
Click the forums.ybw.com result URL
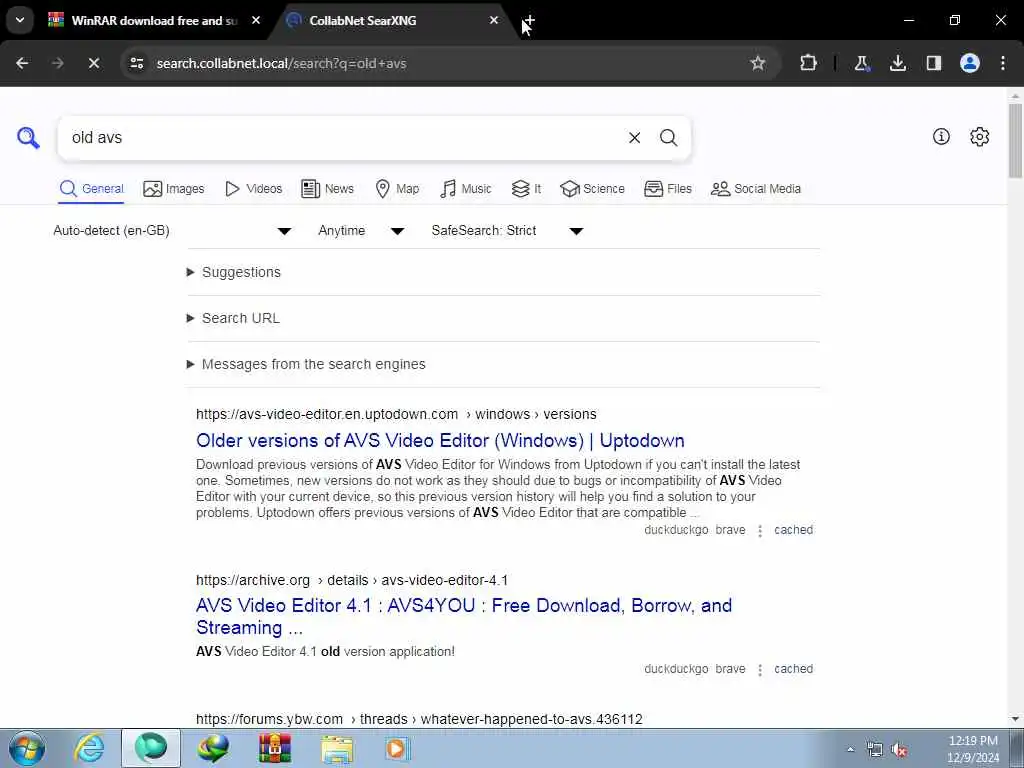point(419,719)
